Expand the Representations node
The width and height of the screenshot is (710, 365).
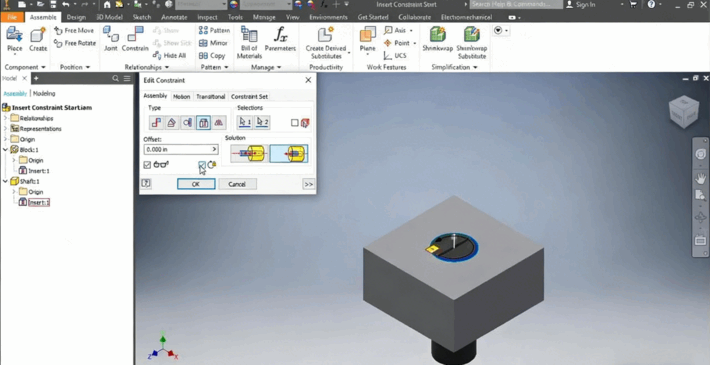pyautogui.click(x=5, y=129)
